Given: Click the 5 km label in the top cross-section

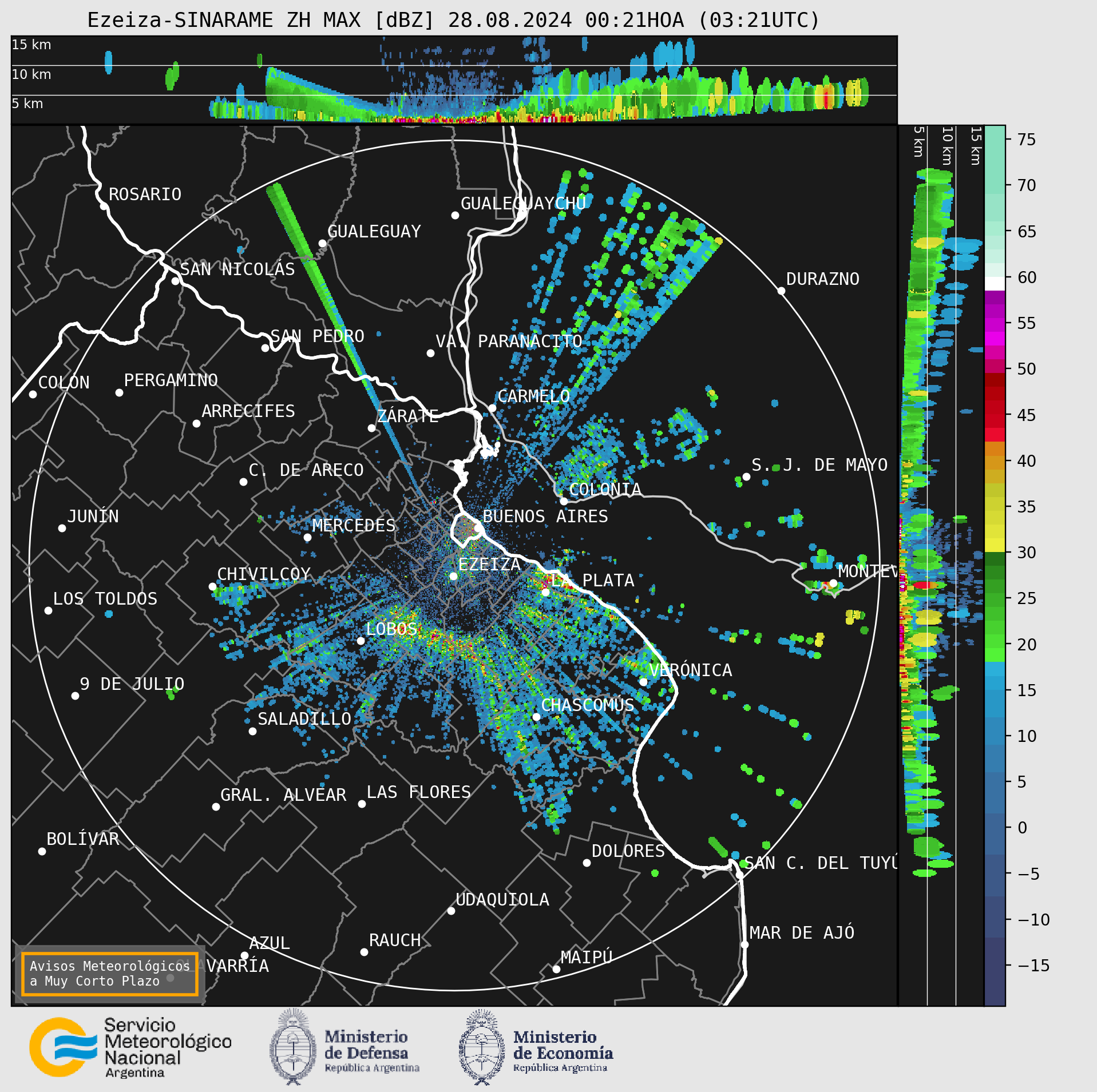Looking at the screenshot, I should click(x=27, y=104).
